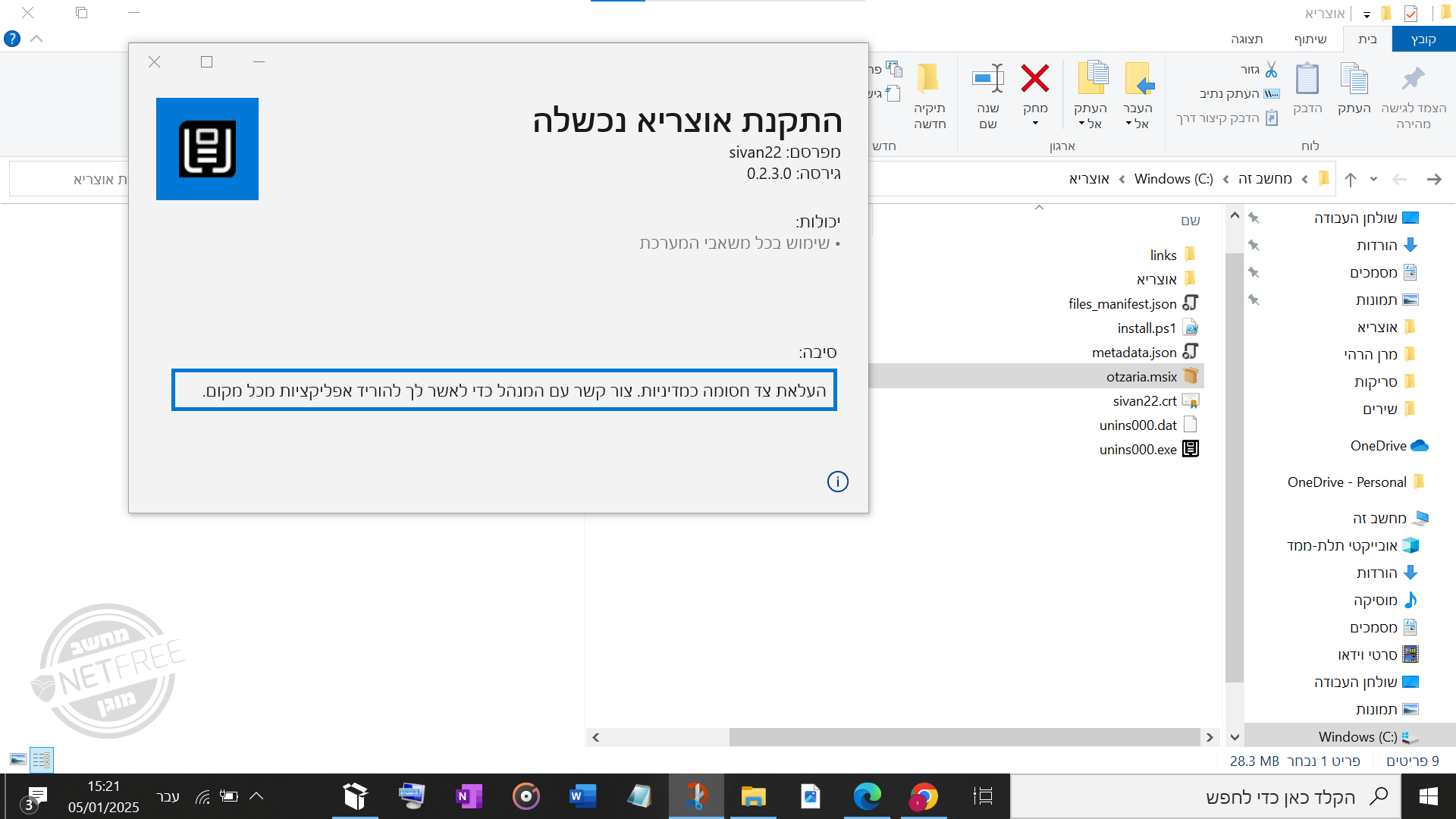The image size is (1456, 819).
Task: Click Paste shortcut (הדבק קיצור דרך)
Action: [x=1227, y=118]
